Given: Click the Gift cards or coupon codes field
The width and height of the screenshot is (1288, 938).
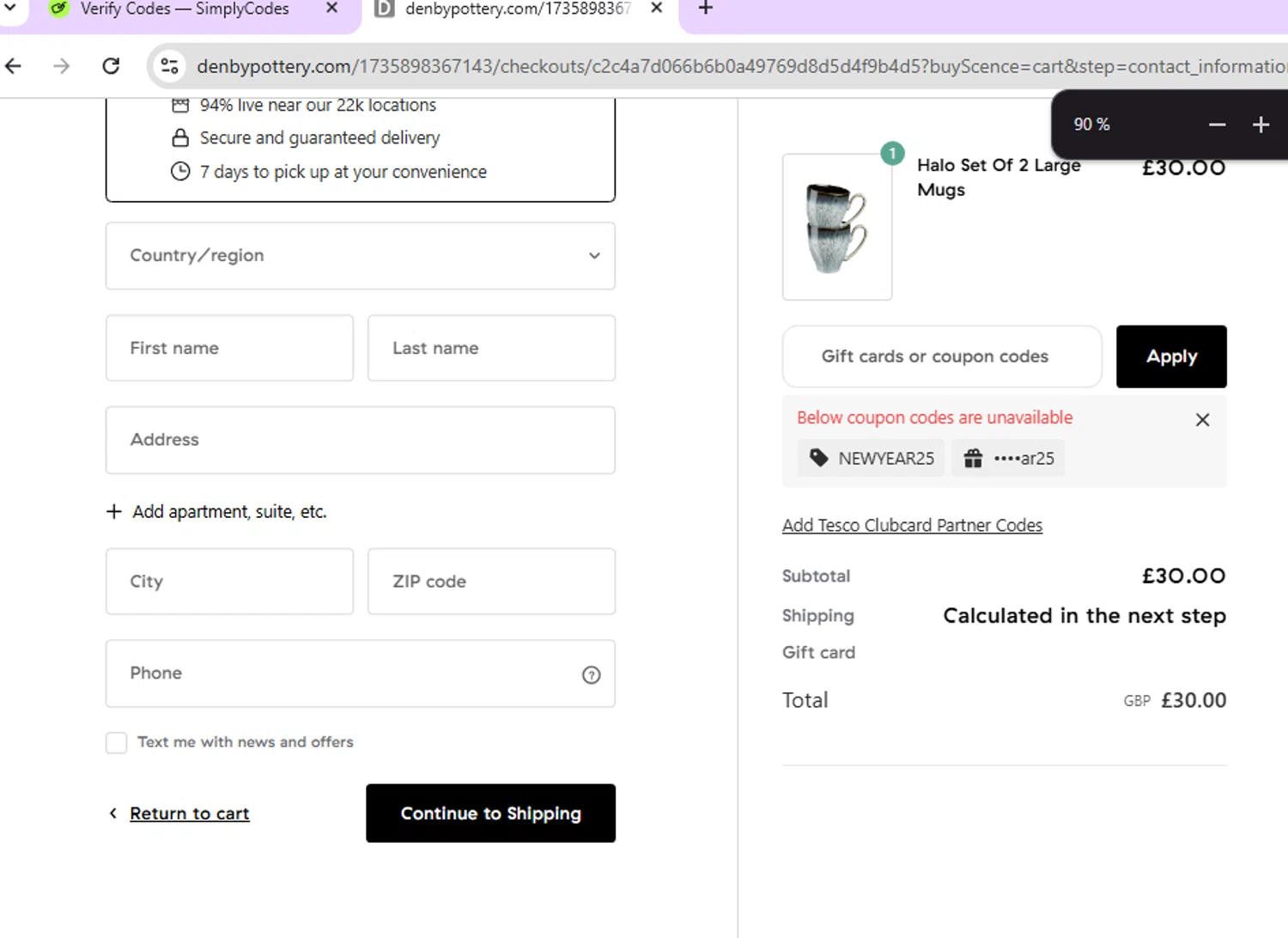Looking at the screenshot, I should point(942,356).
